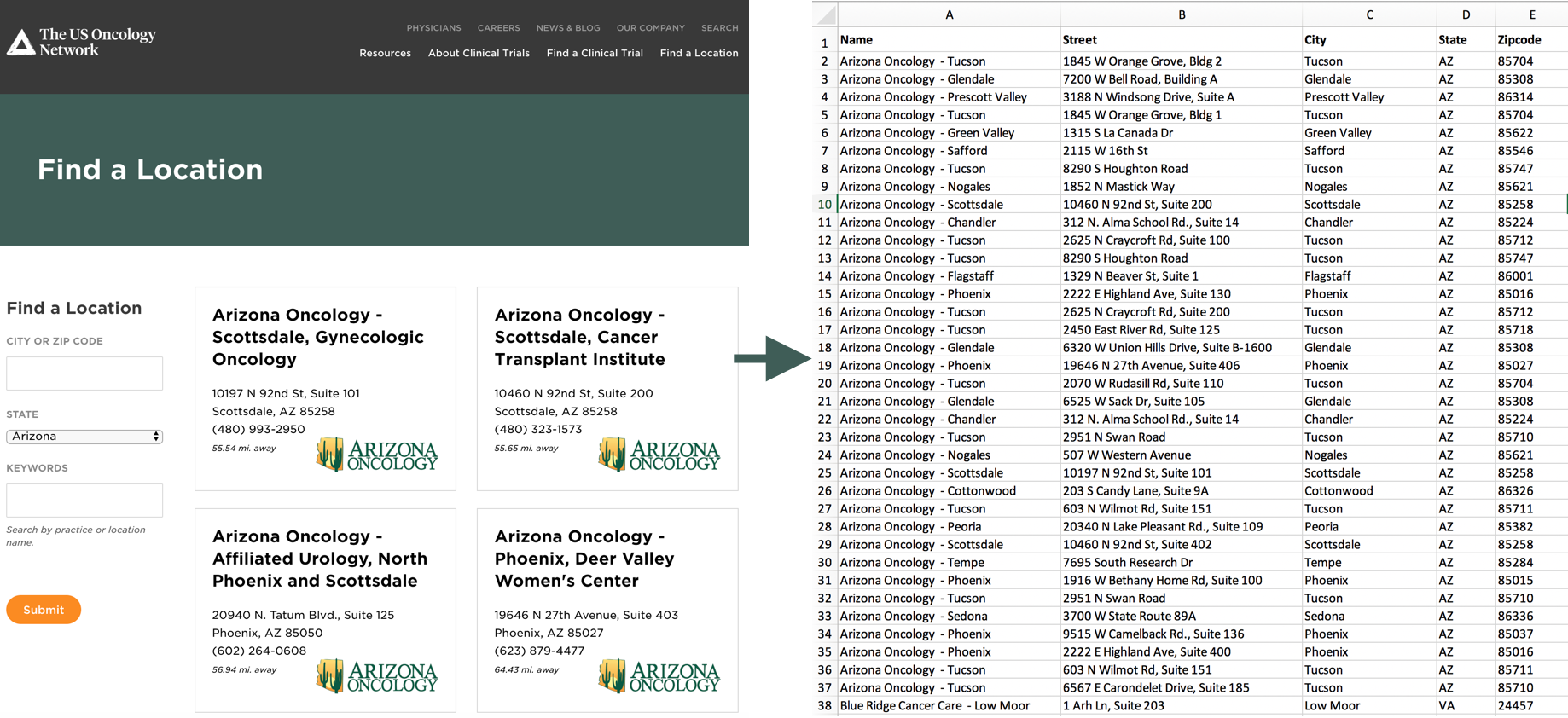Open the Careers link
The image size is (1568, 718).
click(498, 28)
